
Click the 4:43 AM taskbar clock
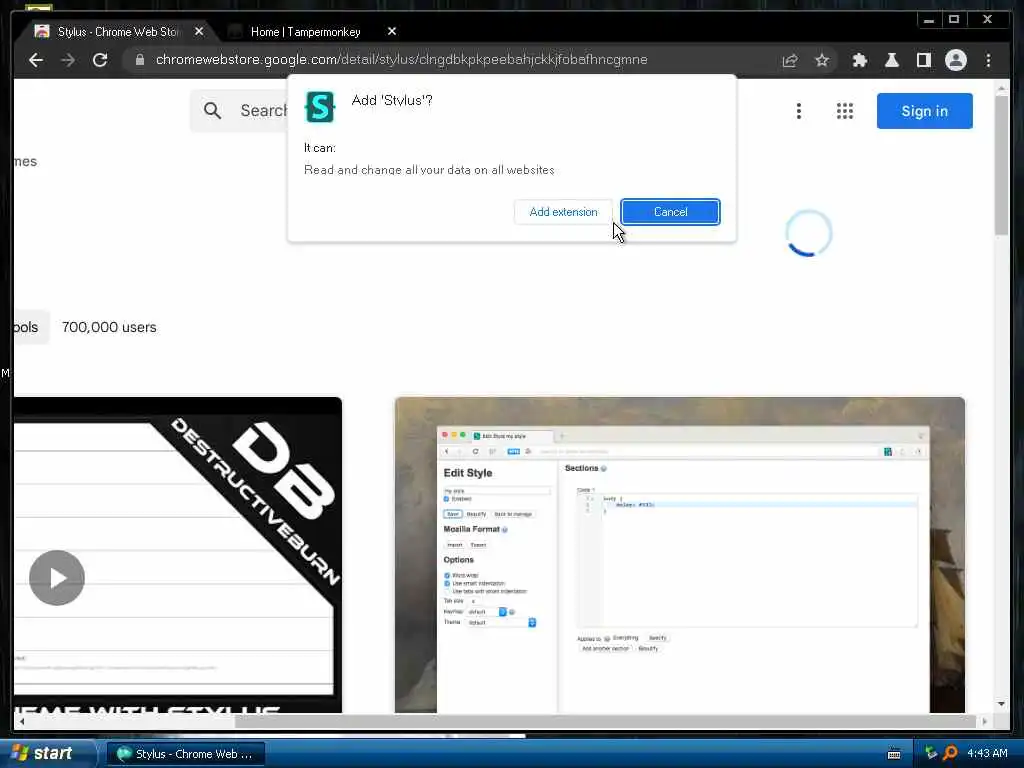coord(987,754)
